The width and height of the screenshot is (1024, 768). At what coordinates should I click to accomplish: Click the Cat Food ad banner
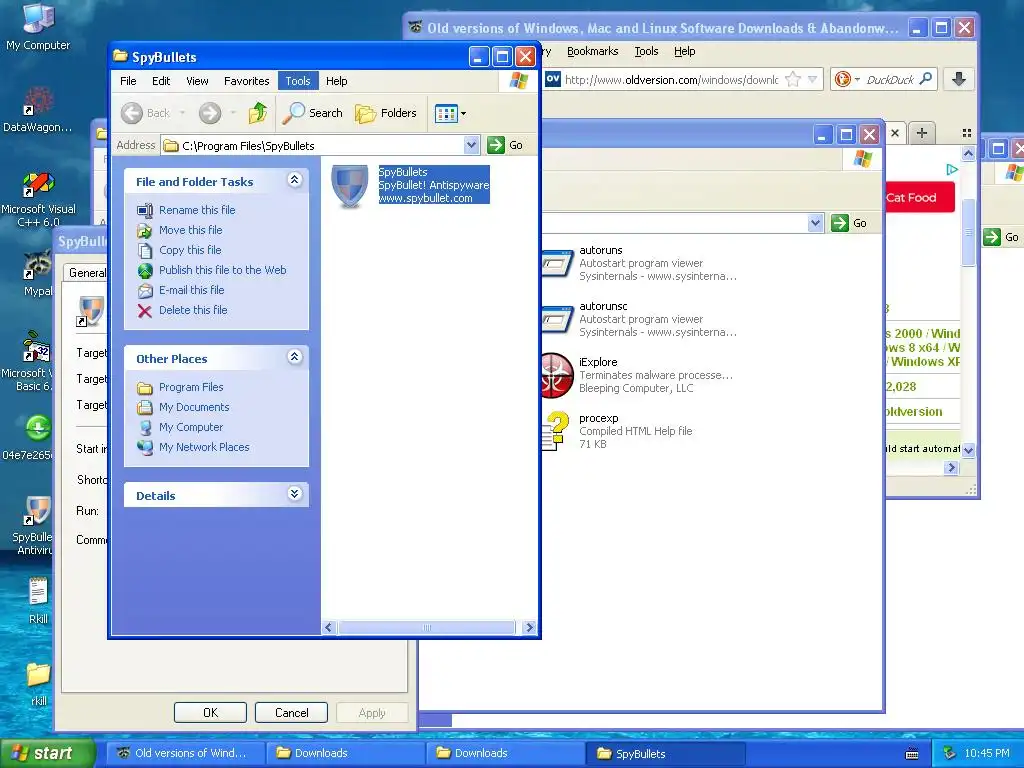coord(920,197)
